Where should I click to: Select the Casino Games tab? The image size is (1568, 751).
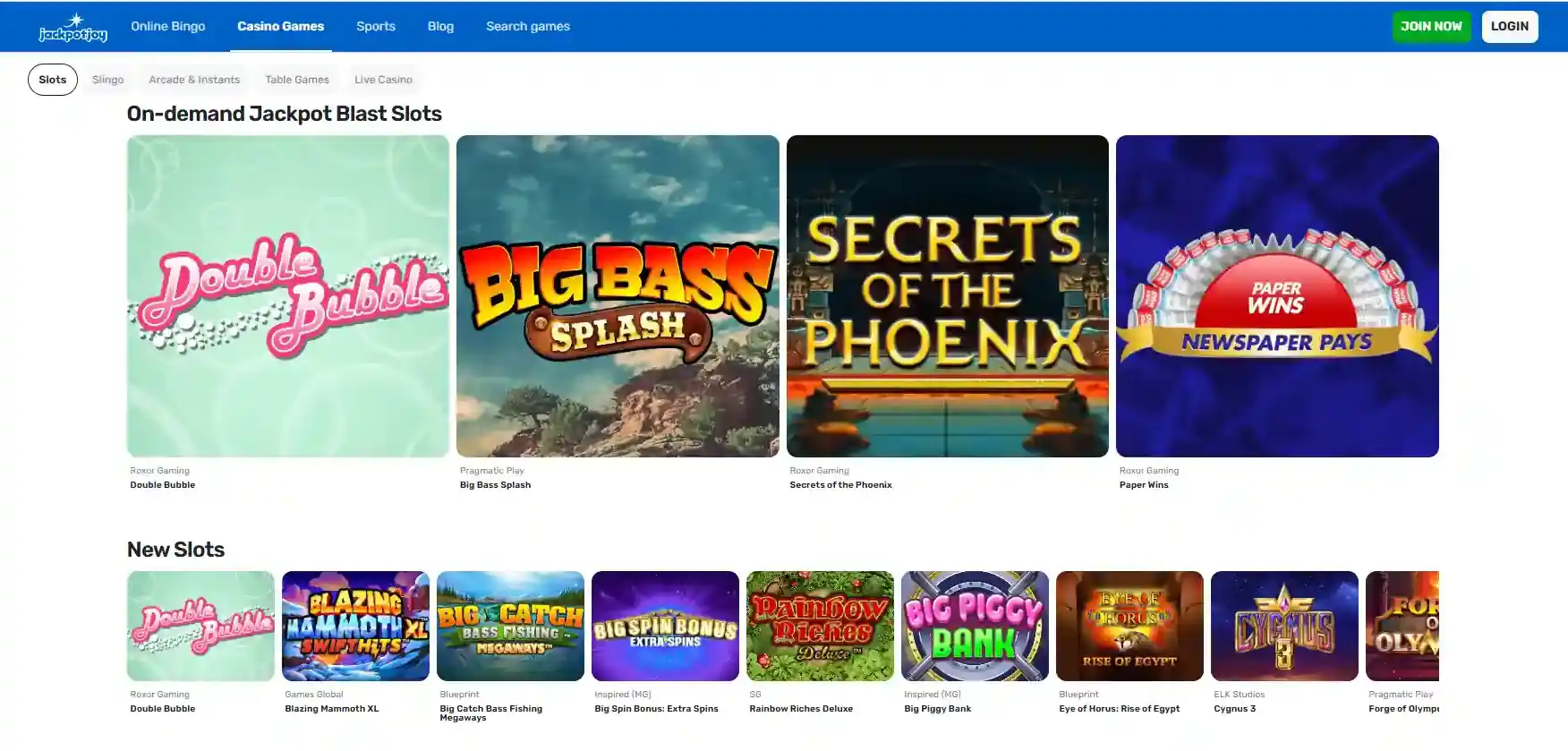pos(281,26)
